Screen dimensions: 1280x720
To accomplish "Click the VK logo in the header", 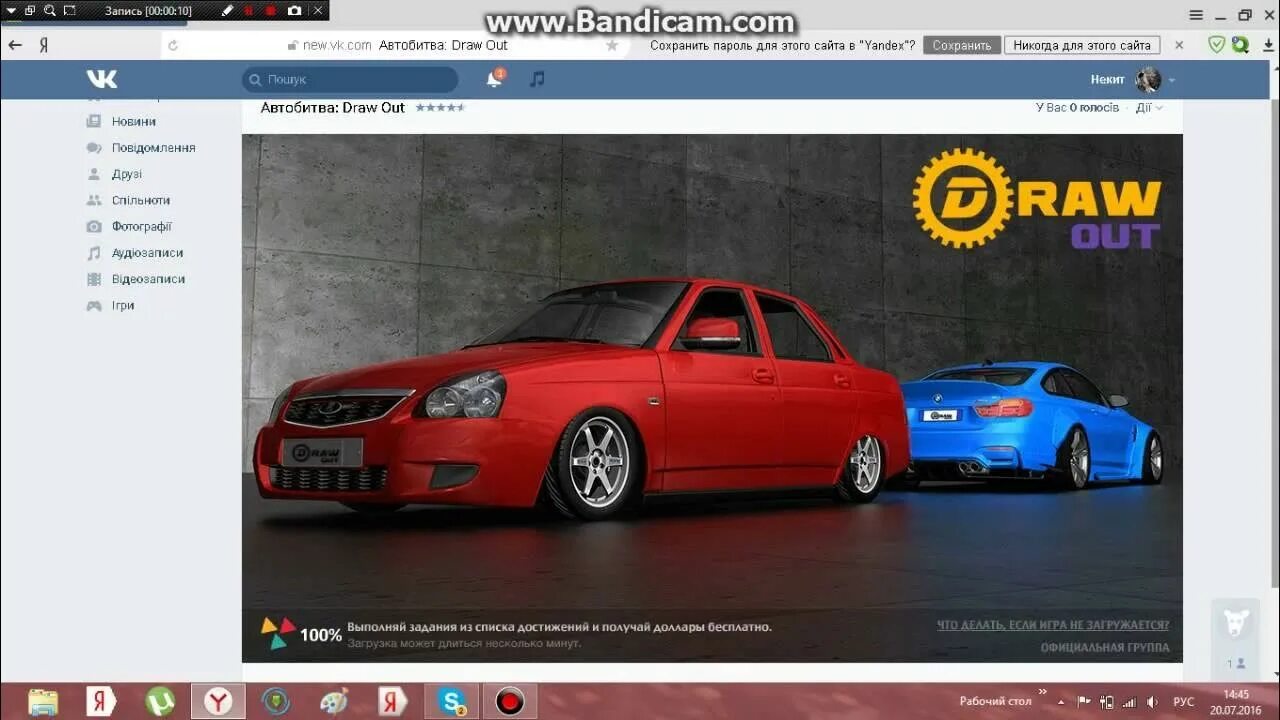I will coord(101,79).
